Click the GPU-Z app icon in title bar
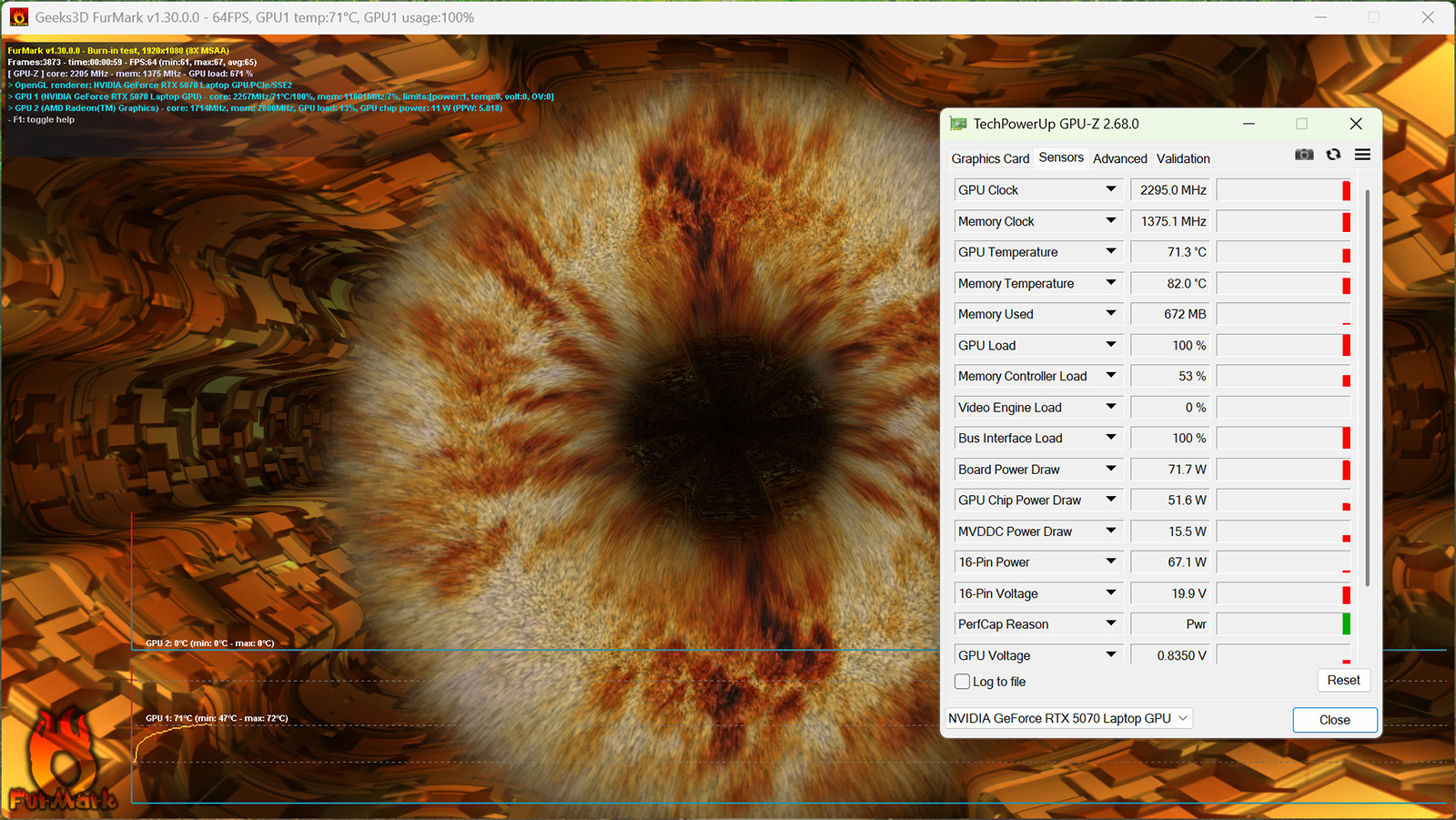Image resolution: width=1456 pixels, height=820 pixels. 958,124
